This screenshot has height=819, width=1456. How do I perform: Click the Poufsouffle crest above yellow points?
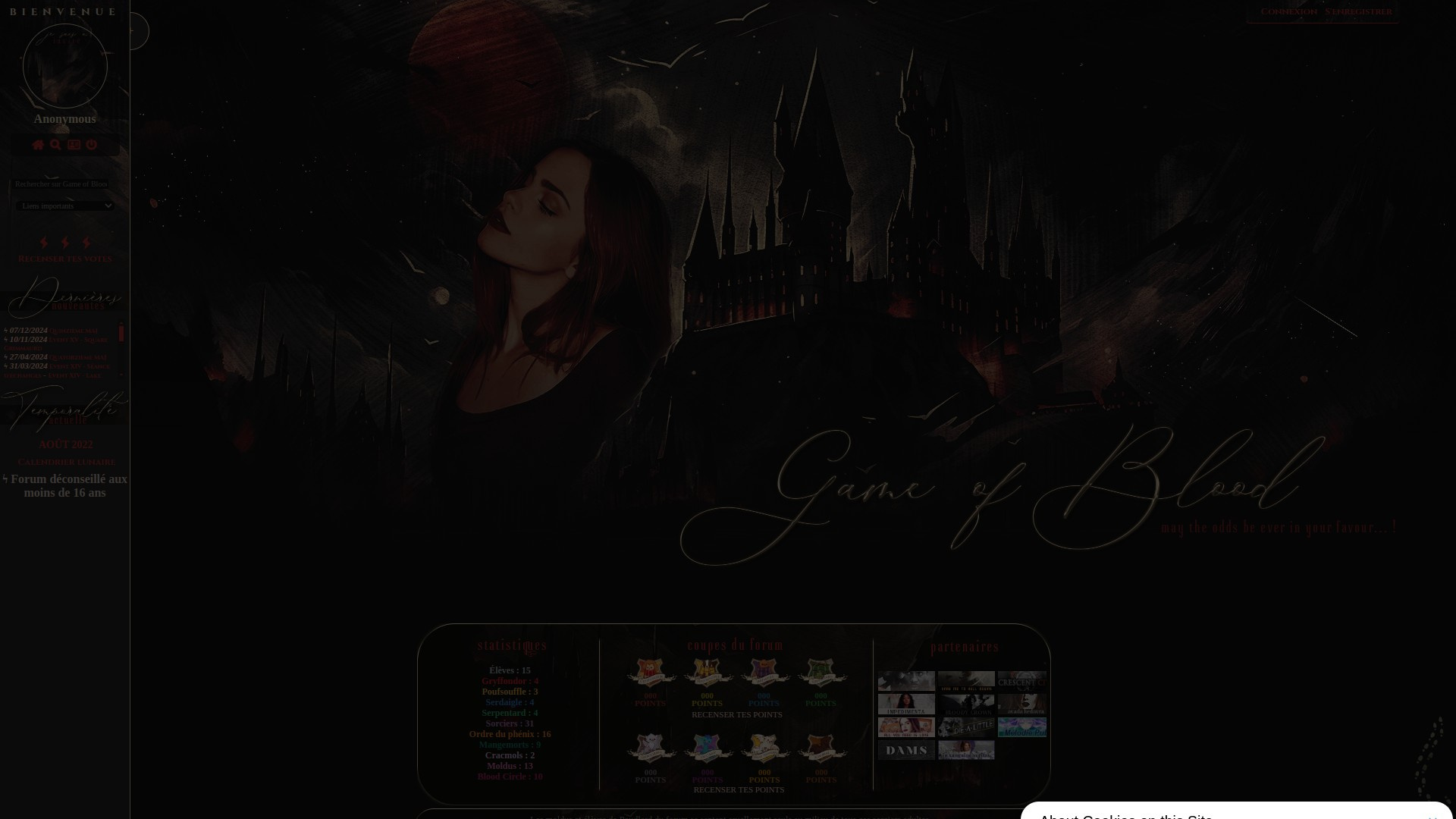708,672
